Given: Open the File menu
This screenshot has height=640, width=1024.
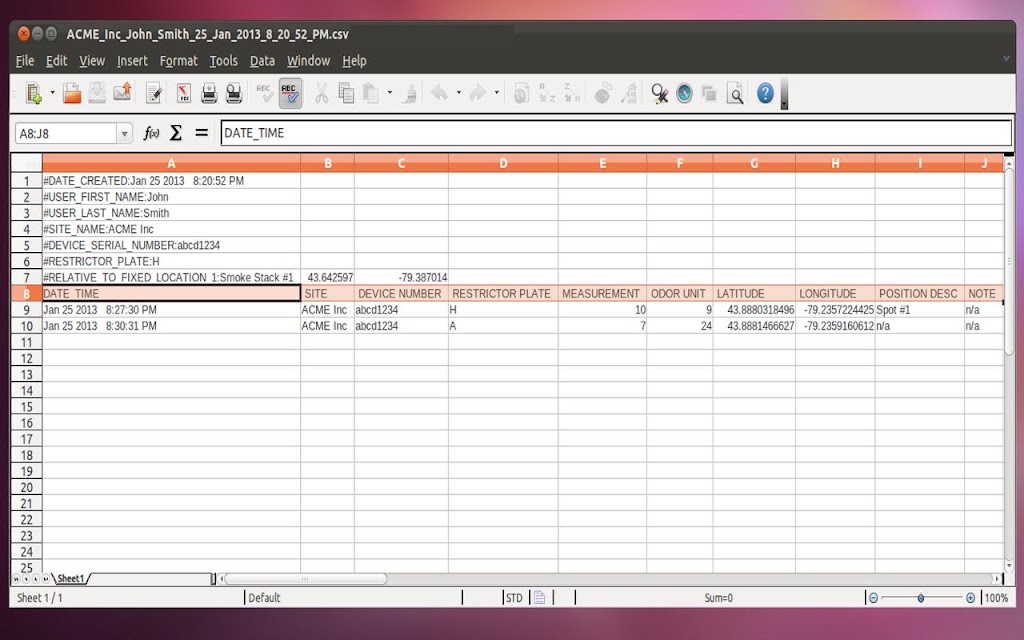Looking at the screenshot, I should click(25, 61).
